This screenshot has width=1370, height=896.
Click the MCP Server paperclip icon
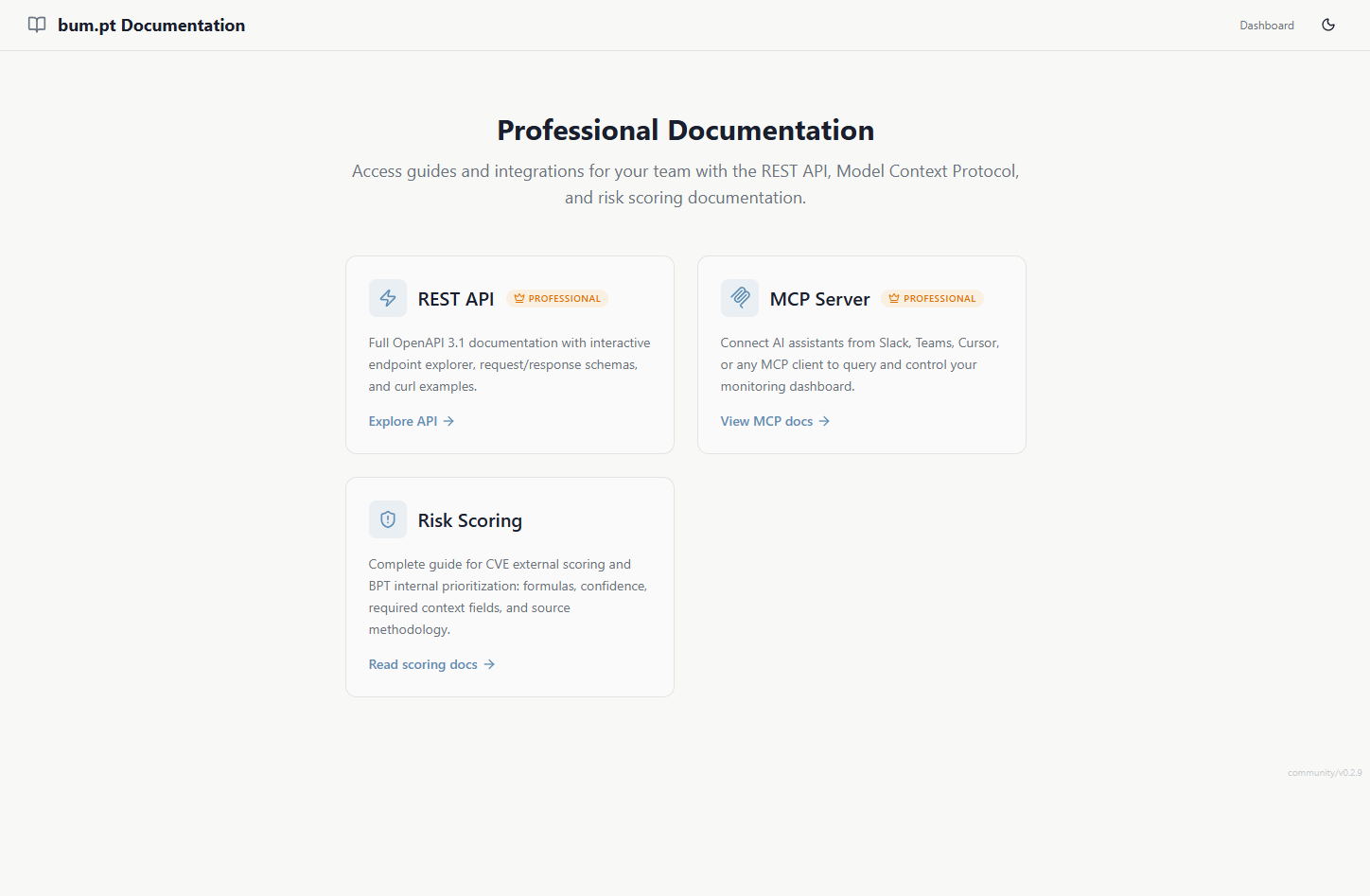coord(740,298)
